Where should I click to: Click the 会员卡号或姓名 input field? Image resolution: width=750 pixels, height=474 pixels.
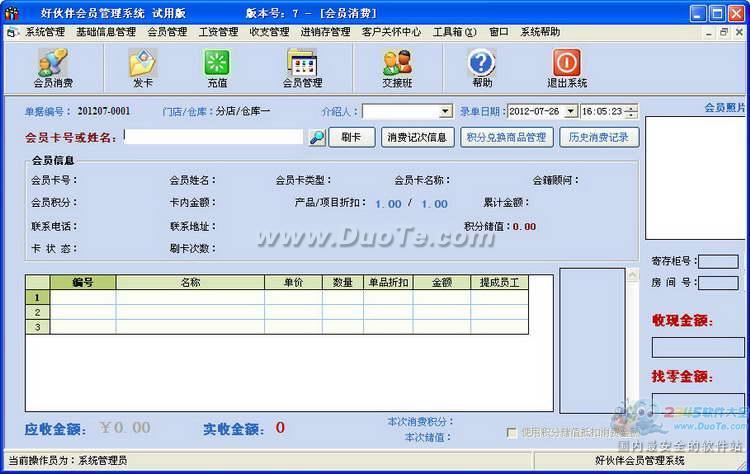213,137
